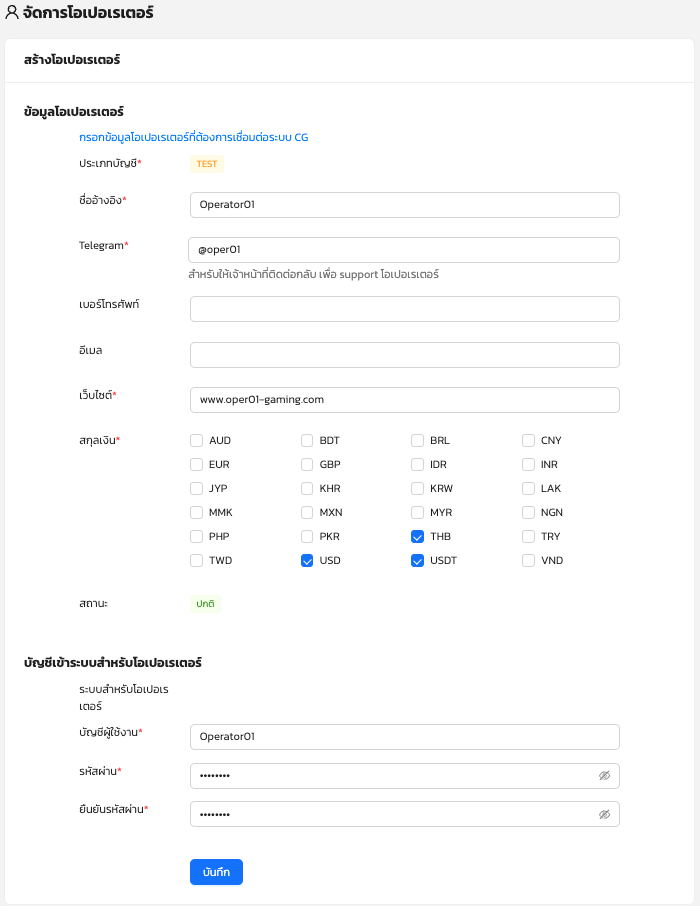Select the VND currency checkbox

point(528,560)
